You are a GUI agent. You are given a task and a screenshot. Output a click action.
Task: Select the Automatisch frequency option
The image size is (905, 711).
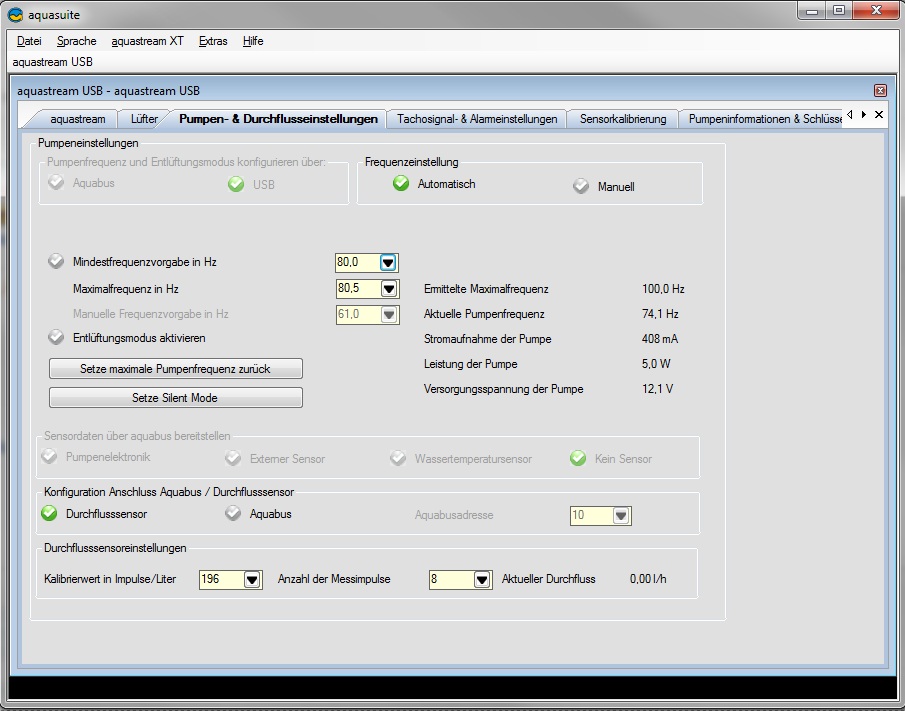tap(401, 184)
